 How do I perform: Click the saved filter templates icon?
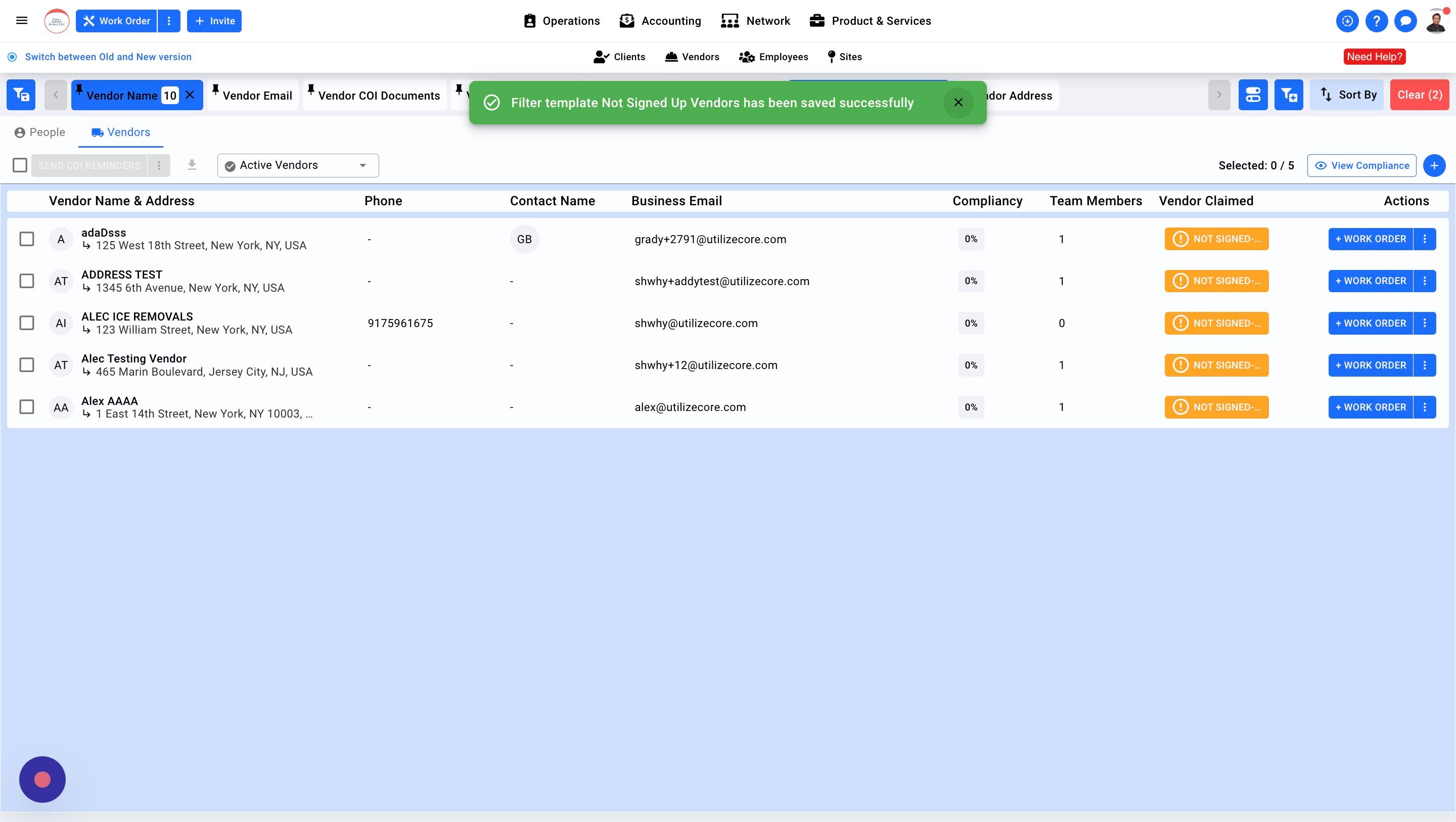point(21,95)
